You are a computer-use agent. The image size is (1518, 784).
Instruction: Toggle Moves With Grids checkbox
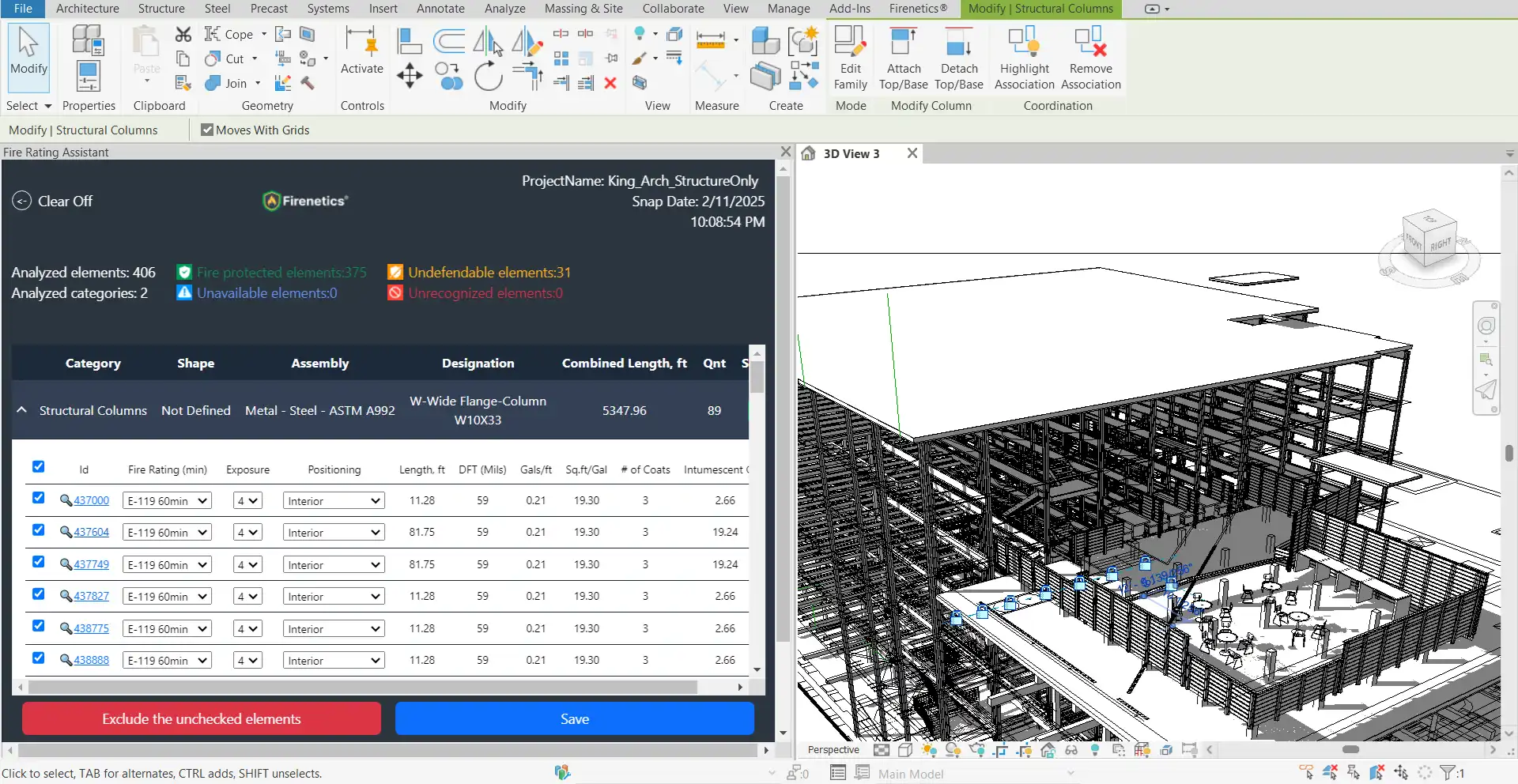pos(207,130)
